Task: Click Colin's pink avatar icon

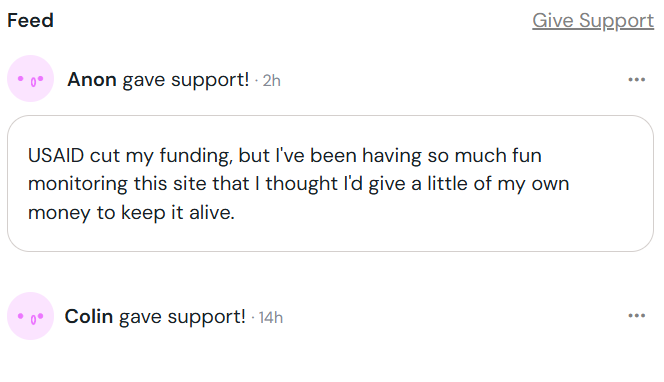Action: (30, 316)
